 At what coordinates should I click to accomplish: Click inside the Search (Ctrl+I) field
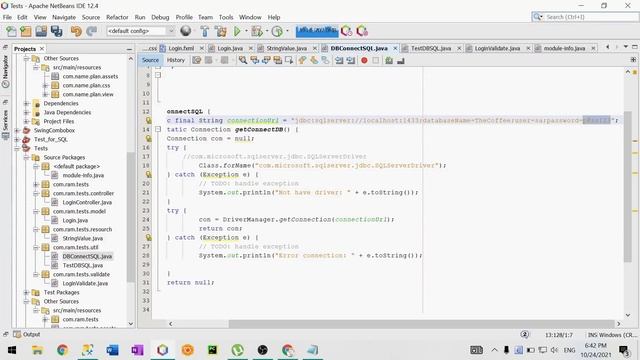(x=590, y=17)
